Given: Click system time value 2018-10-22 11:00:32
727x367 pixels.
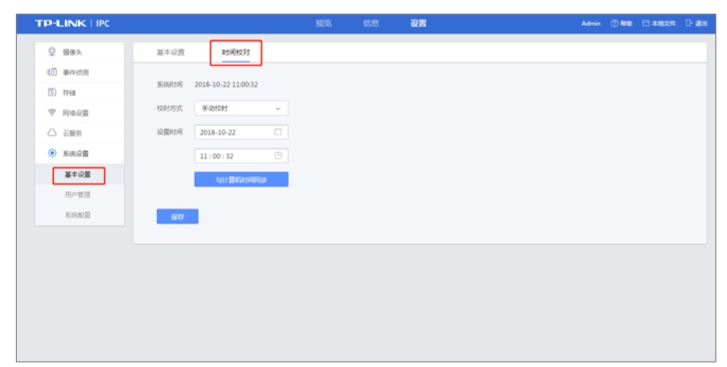Looking at the screenshot, I should (x=226, y=84).
